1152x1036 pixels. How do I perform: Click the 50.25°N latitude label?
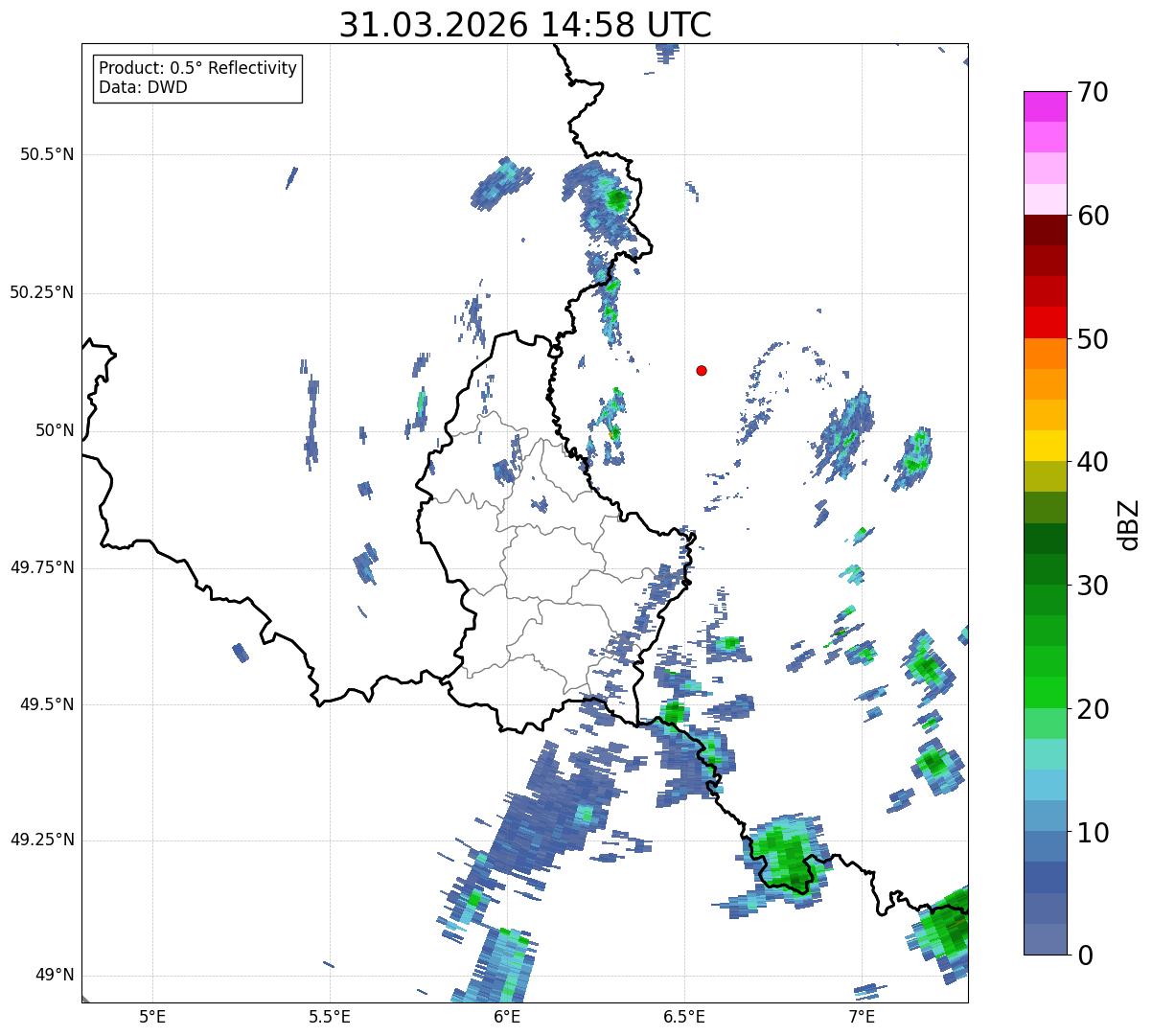[42, 292]
